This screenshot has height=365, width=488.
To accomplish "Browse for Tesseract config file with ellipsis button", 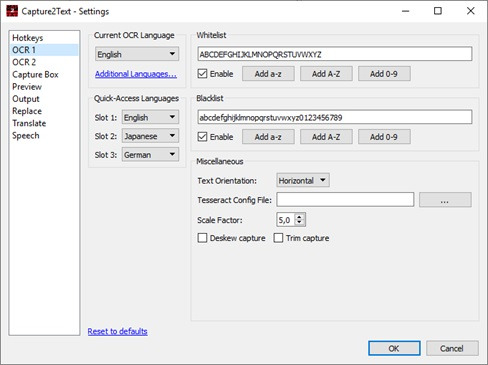I will point(445,200).
